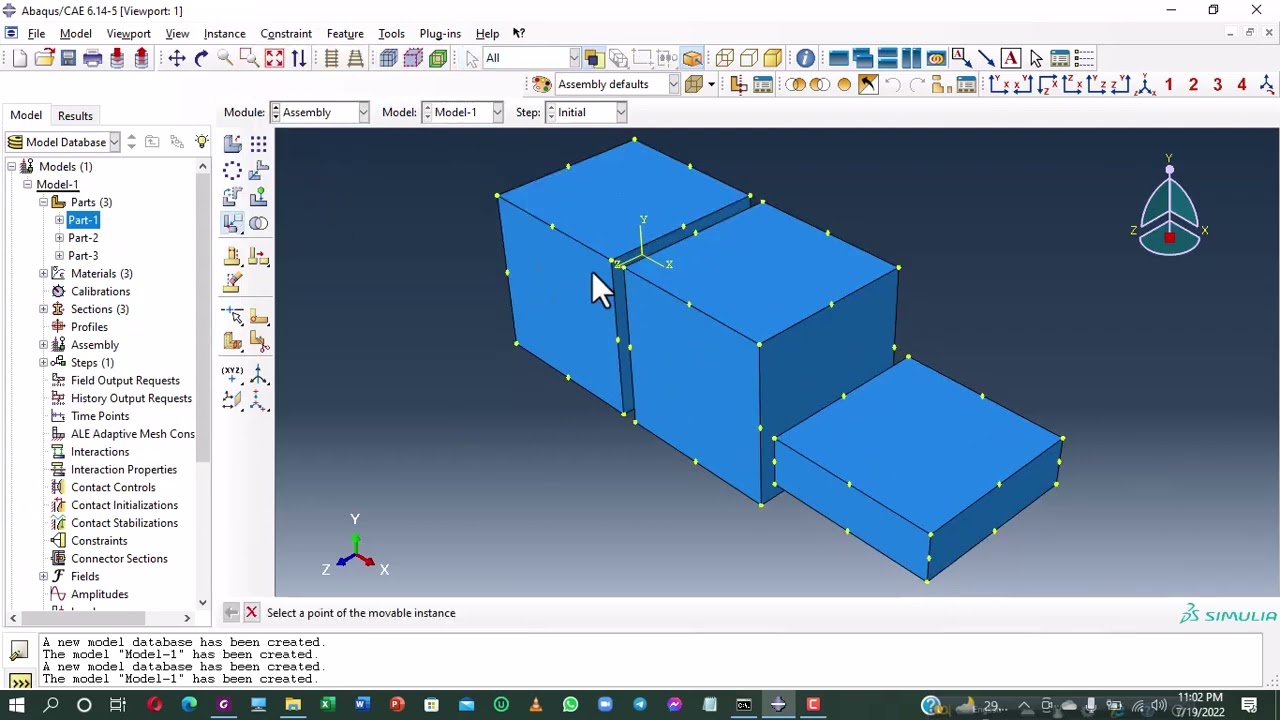Select the Radial Pattern tool
This screenshot has width=1280, height=720.
click(x=232, y=170)
